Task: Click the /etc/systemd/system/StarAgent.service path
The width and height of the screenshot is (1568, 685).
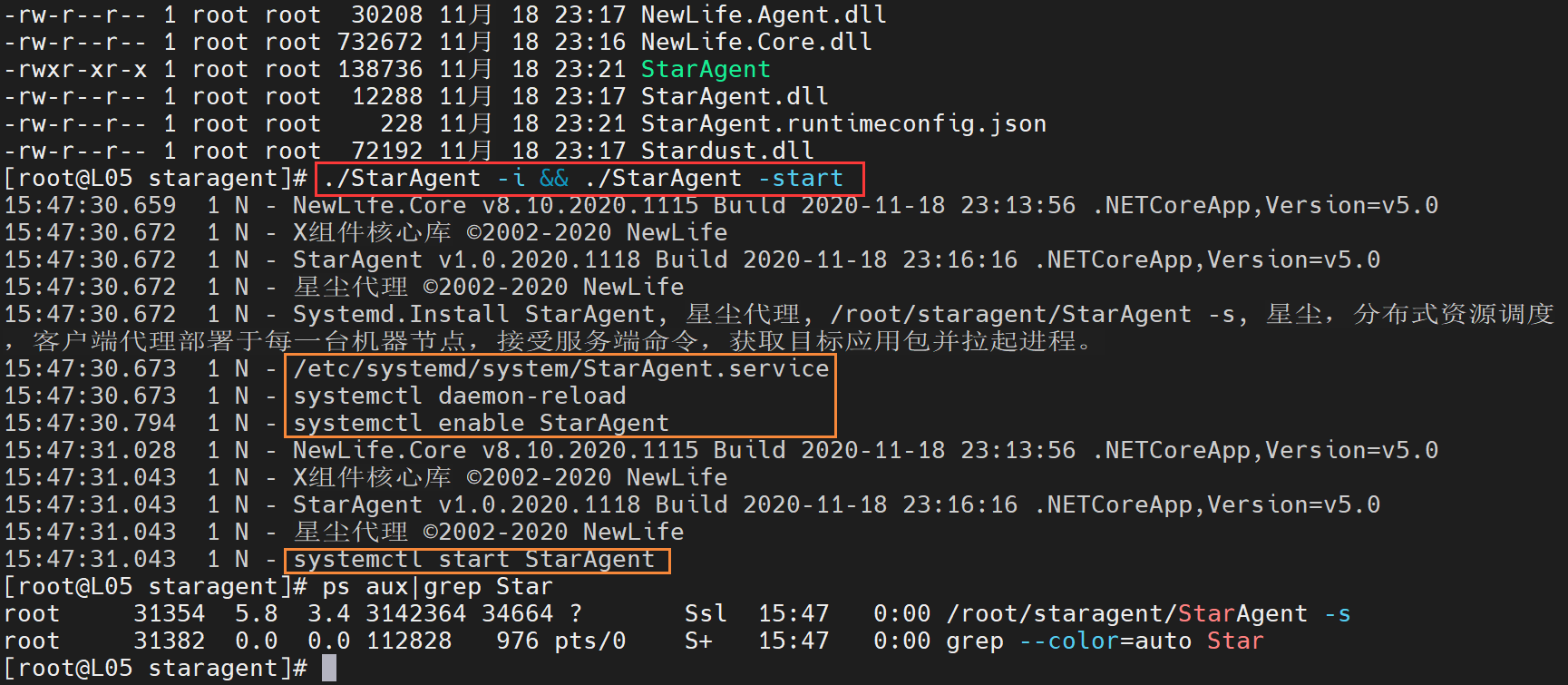Action: (x=561, y=368)
